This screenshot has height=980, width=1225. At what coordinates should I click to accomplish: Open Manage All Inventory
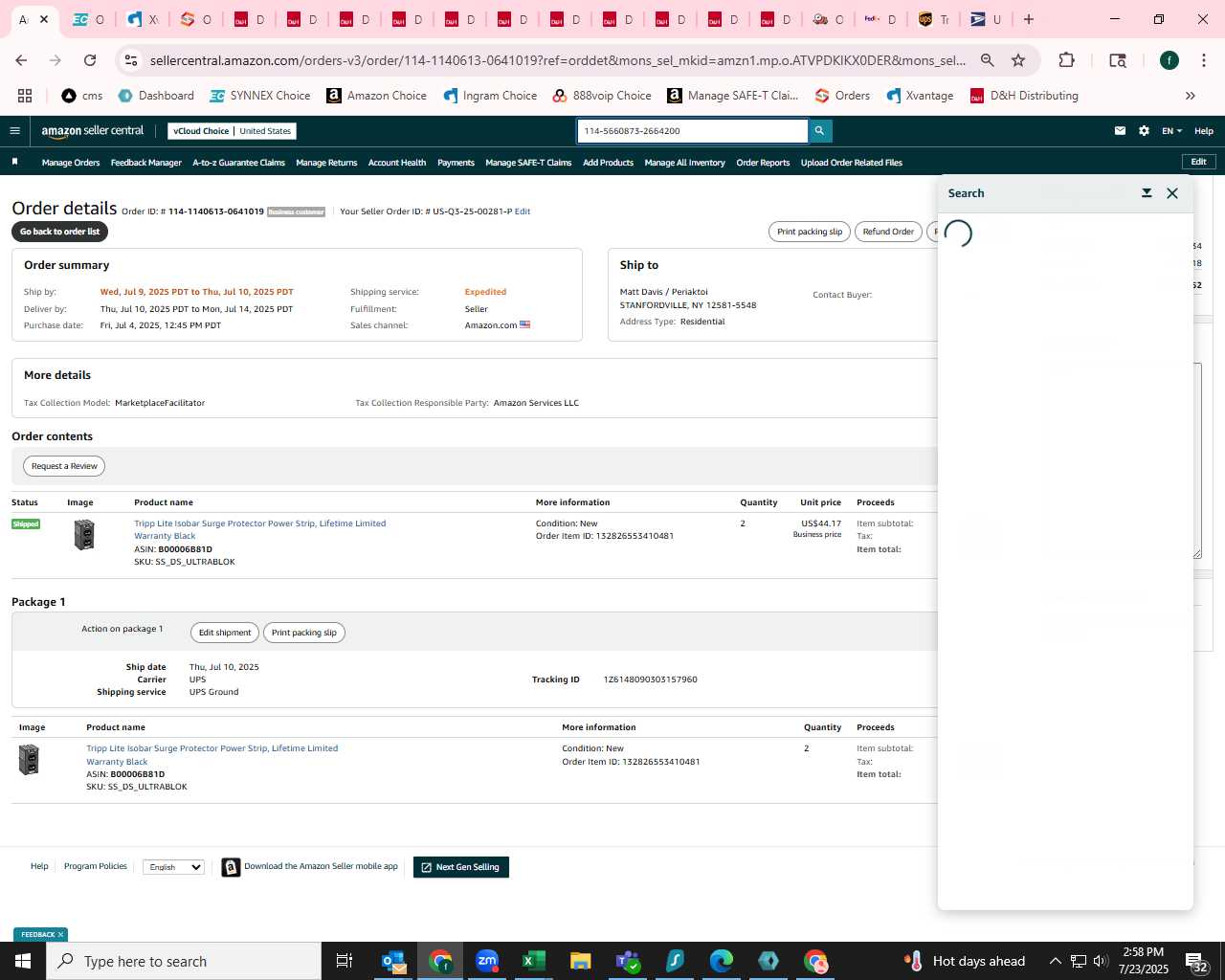(684, 163)
